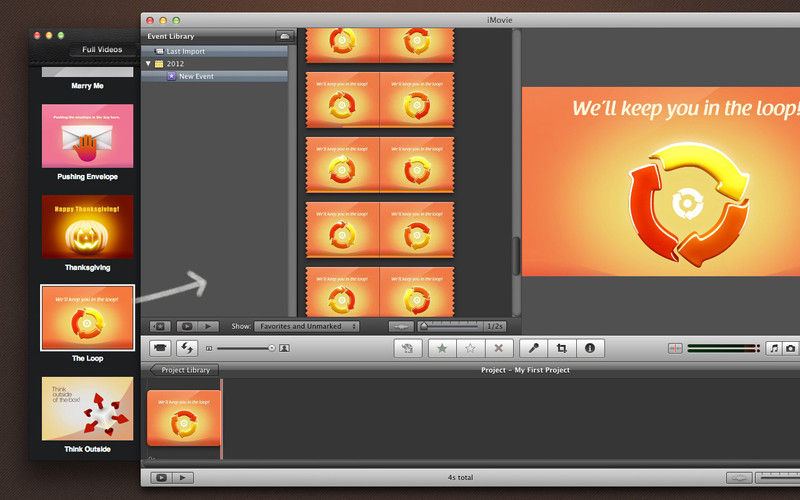The width and height of the screenshot is (800, 500).
Task: Add selection to project with edit tool
Action: click(x=407, y=348)
